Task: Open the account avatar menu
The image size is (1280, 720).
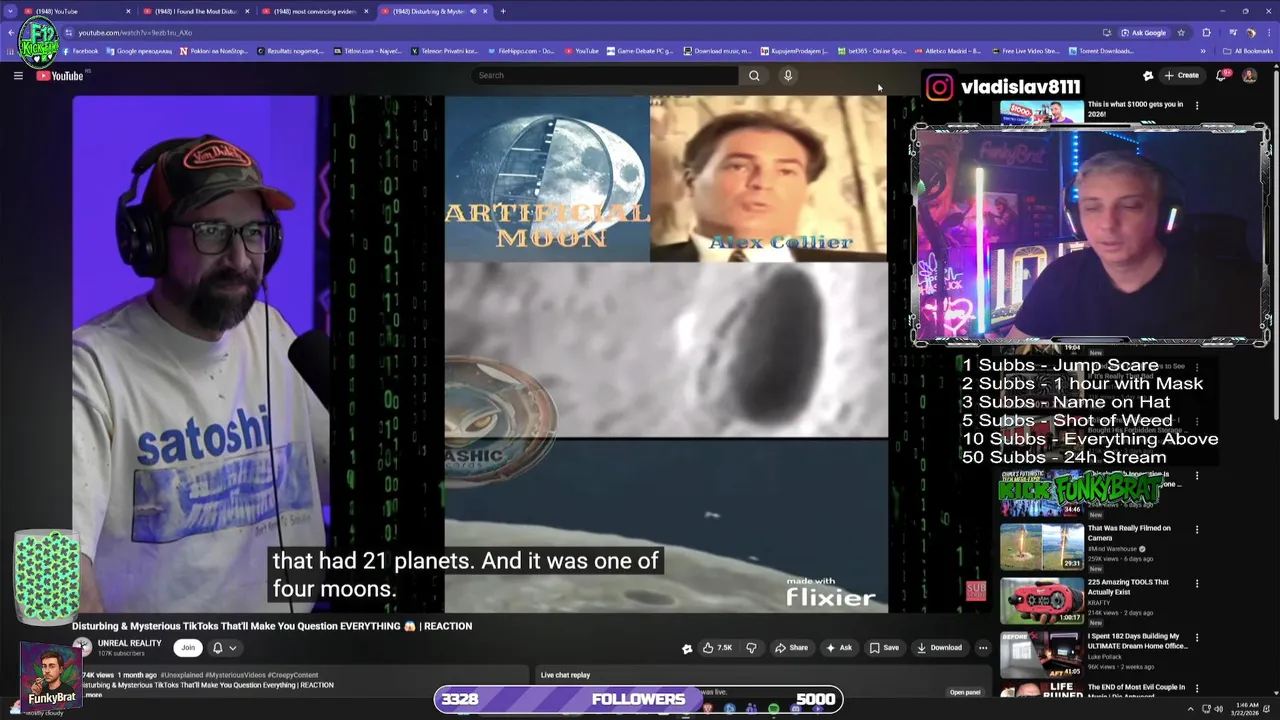Action: click(1249, 75)
